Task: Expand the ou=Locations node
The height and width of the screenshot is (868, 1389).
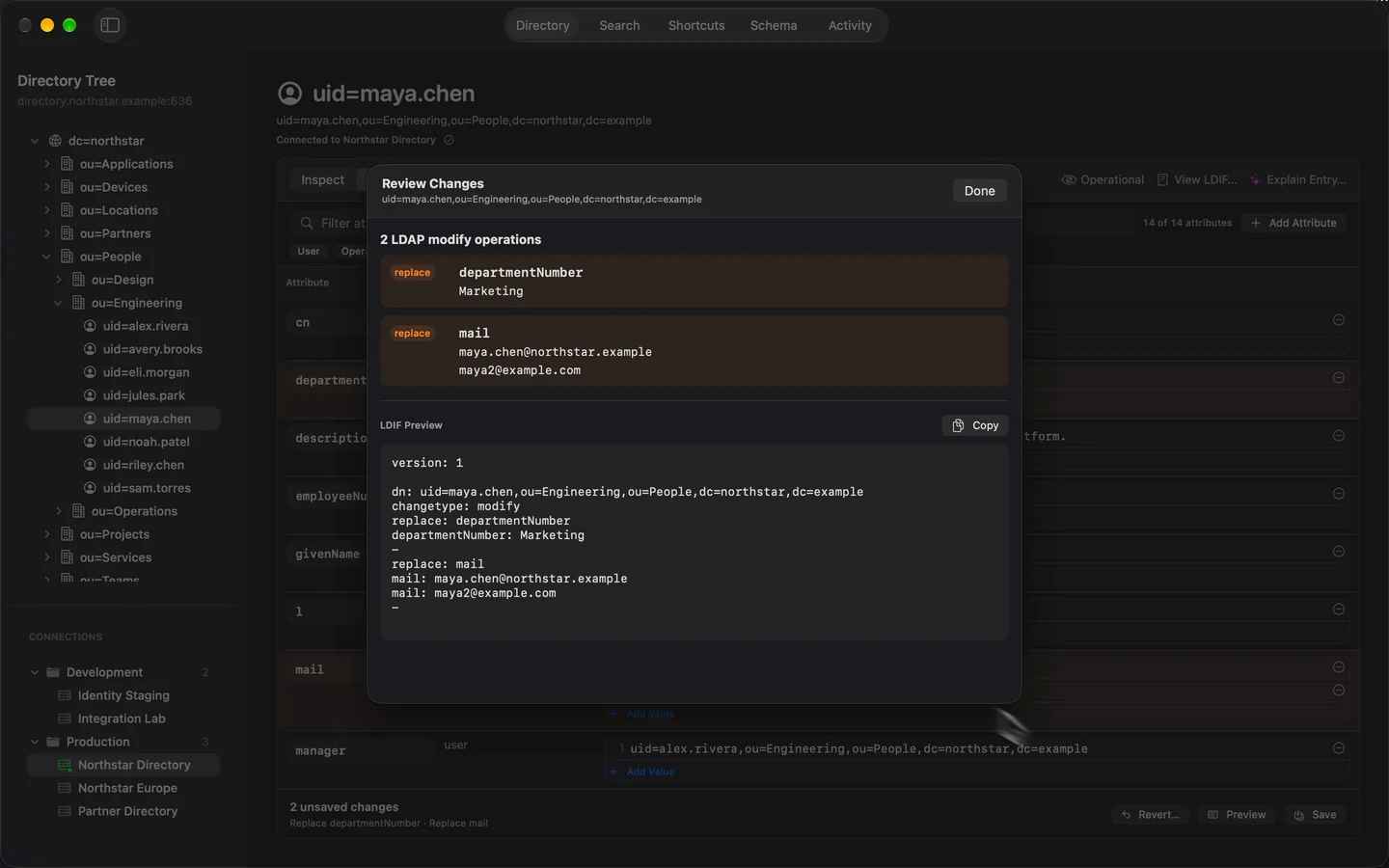Action: pos(46,210)
